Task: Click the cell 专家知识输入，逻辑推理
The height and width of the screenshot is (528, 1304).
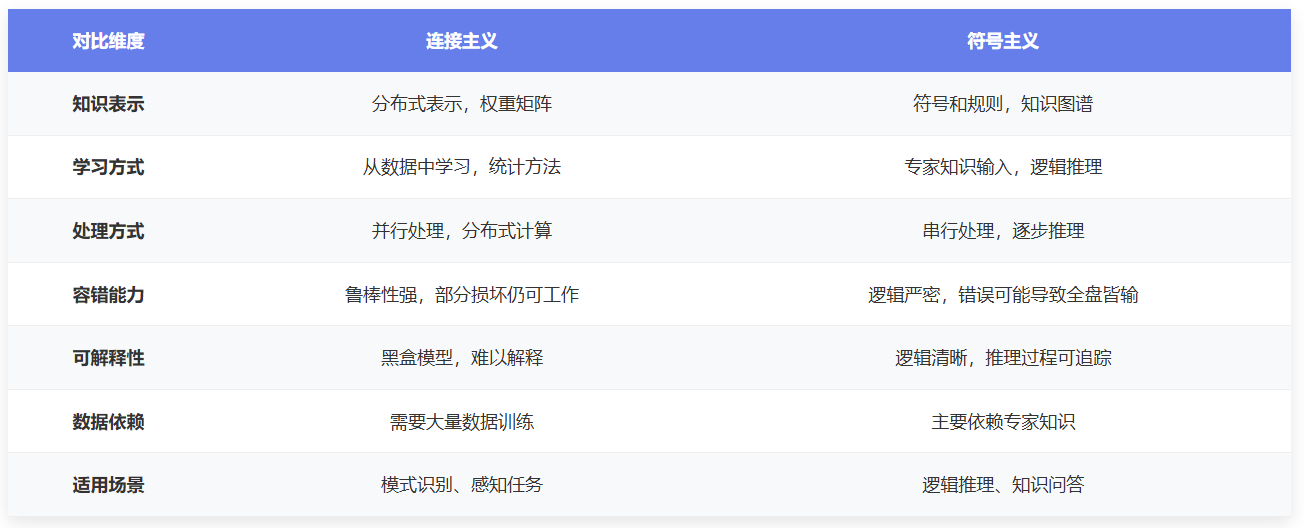Action: click(1003, 167)
